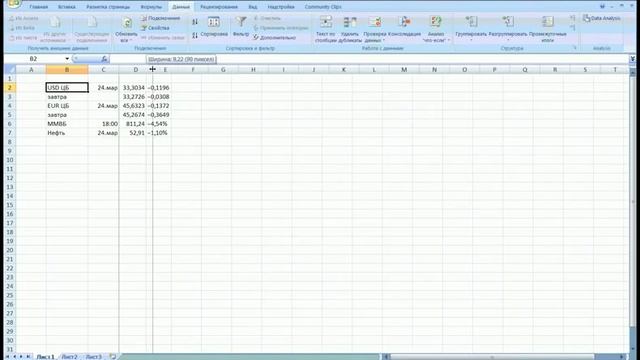
Task: Click the ribbon help icon
Action: coord(602,7)
